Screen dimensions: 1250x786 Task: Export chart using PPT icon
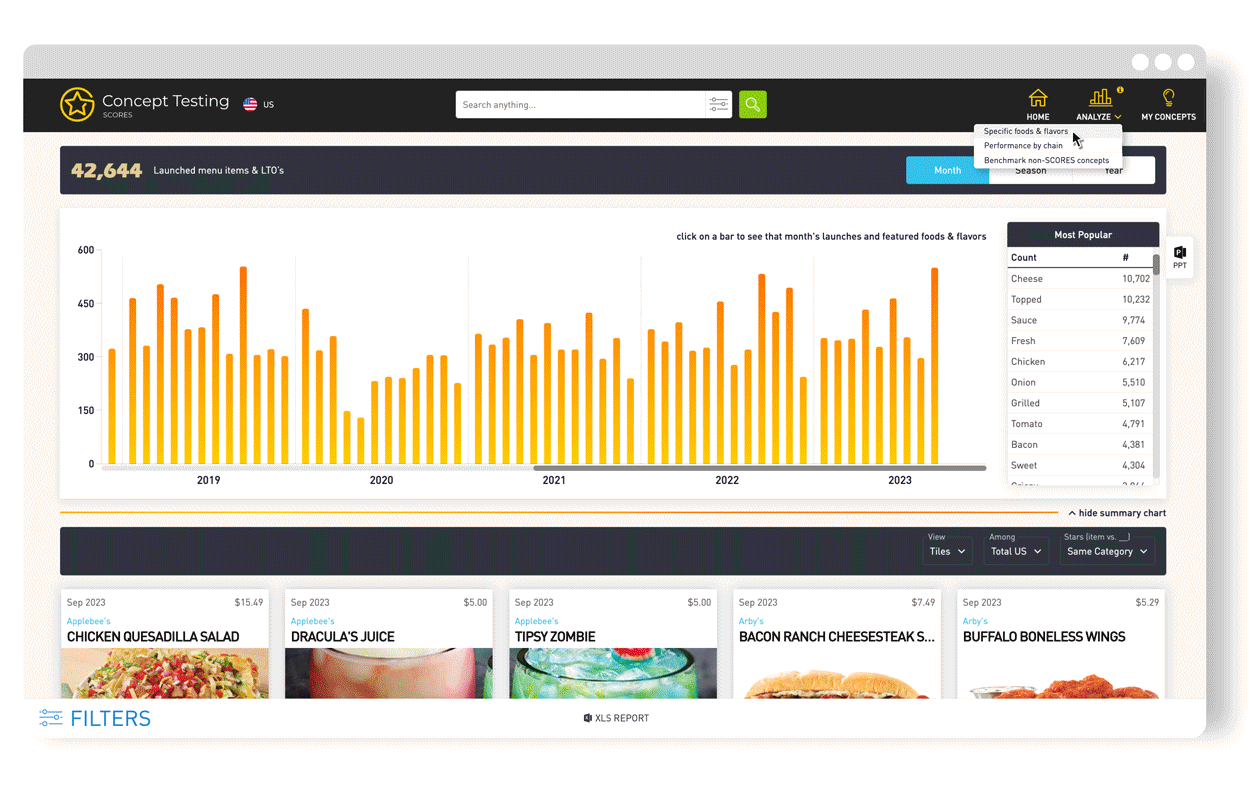pos(1179,257)
